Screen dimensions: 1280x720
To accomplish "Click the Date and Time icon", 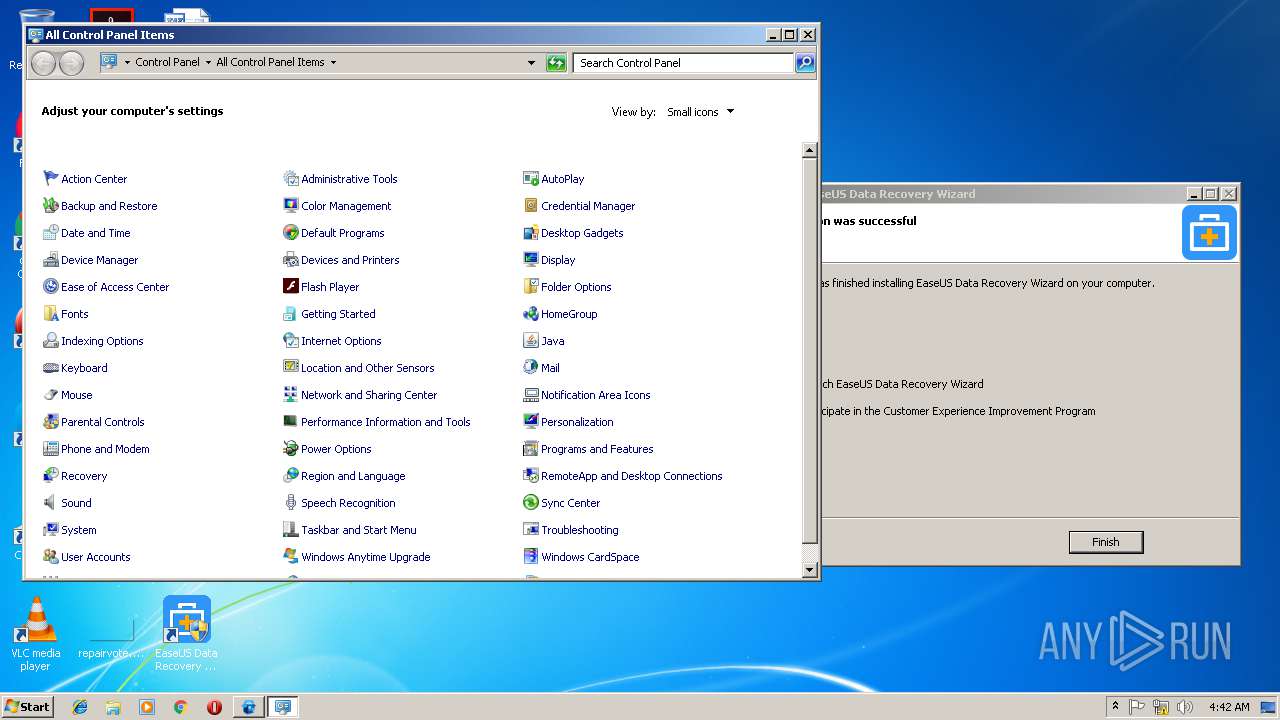I will tap(51, 232).
